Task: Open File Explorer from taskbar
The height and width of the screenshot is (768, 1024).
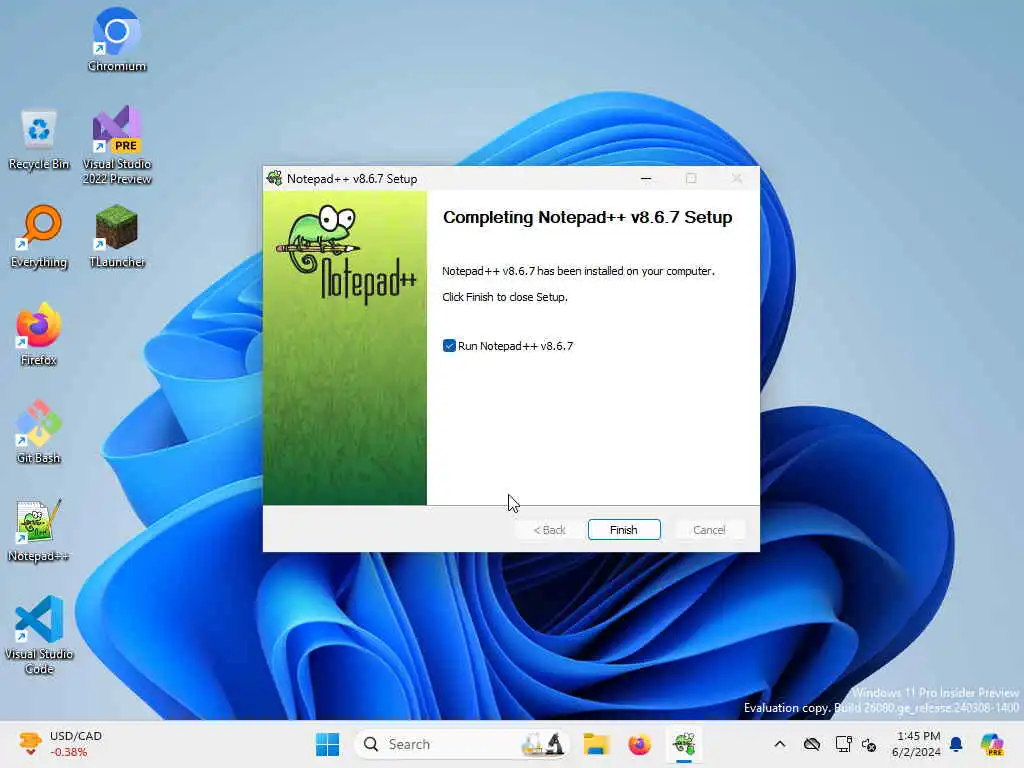Action: point(596,744)
